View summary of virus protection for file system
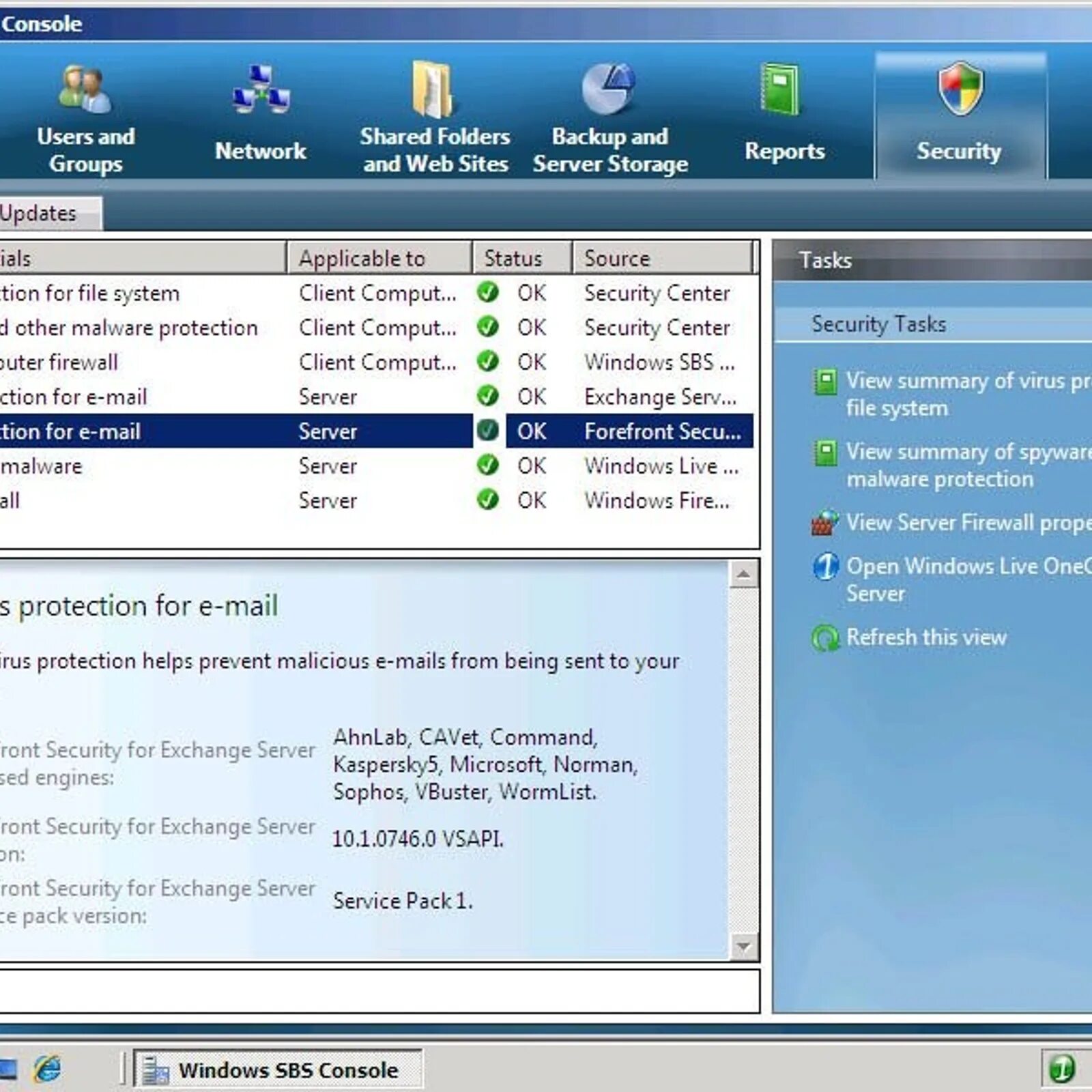1092x1092 pixels. coord(968,394)
